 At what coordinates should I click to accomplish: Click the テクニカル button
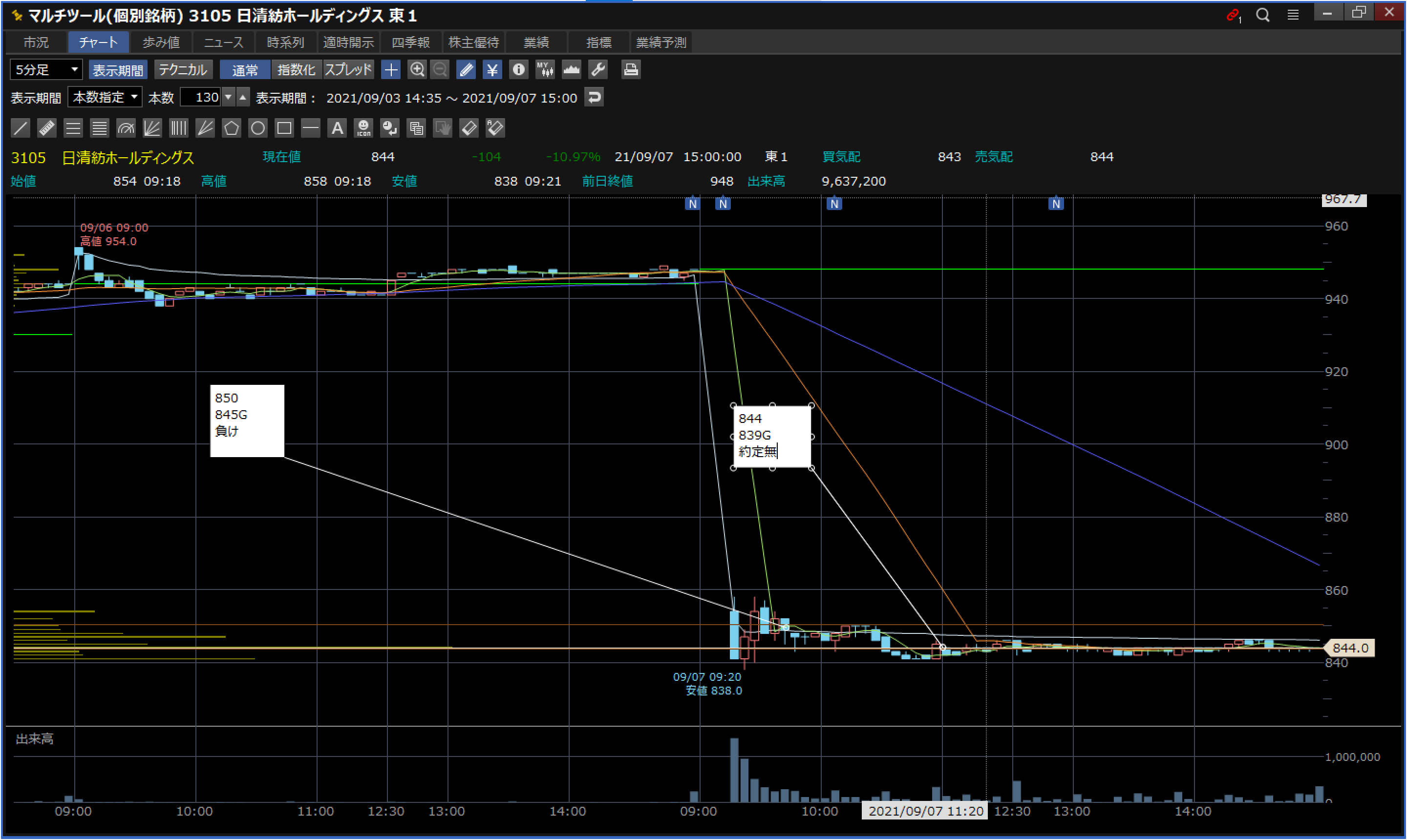[183, 70]
